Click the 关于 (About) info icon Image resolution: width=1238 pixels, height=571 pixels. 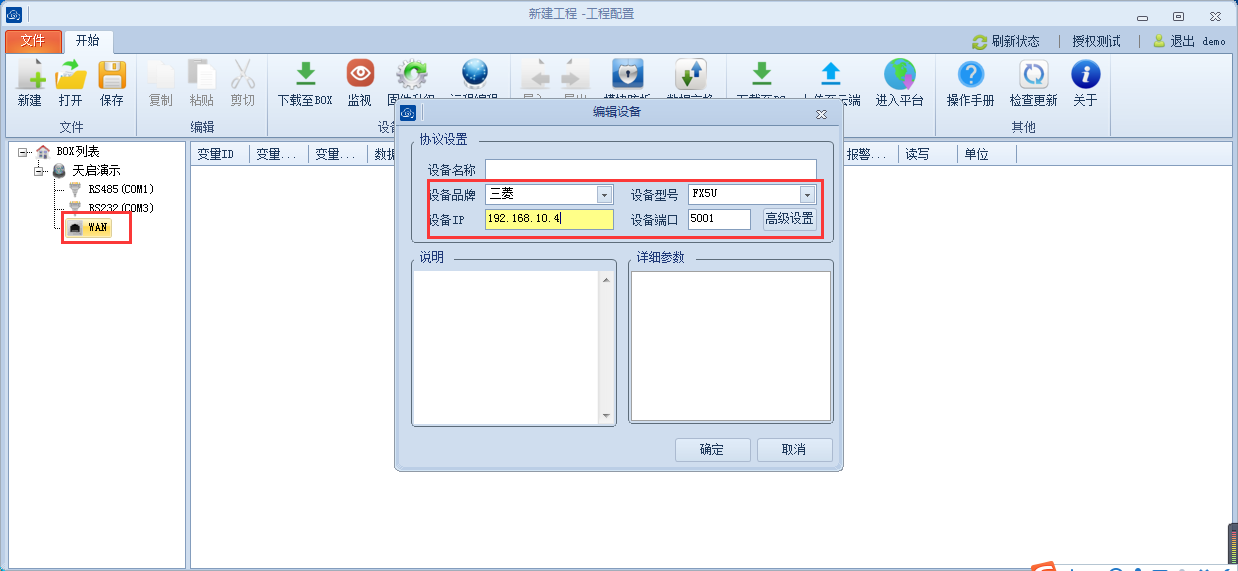(1085, 75)
